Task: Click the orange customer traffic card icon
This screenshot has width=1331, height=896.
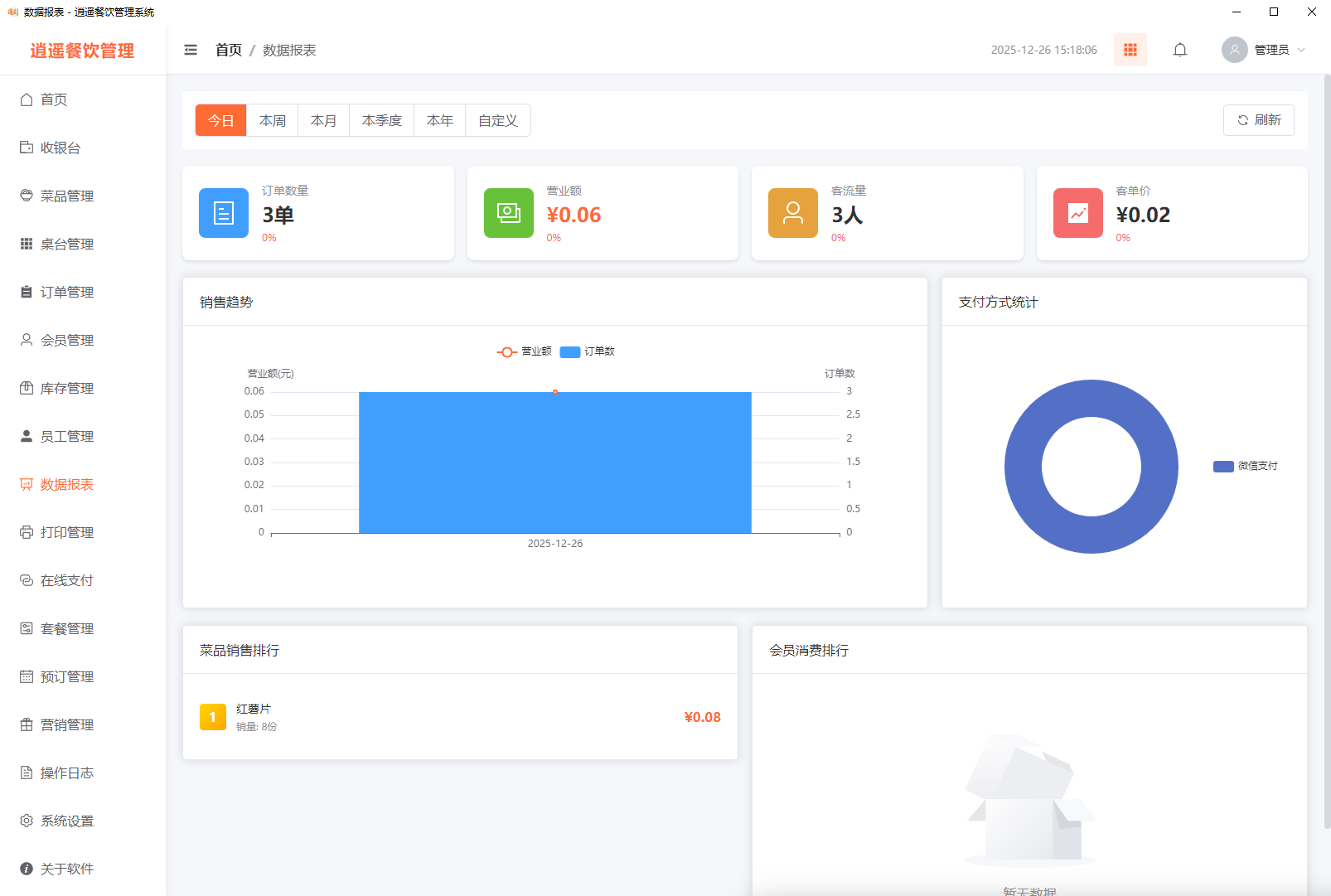Action: [793, 213]
